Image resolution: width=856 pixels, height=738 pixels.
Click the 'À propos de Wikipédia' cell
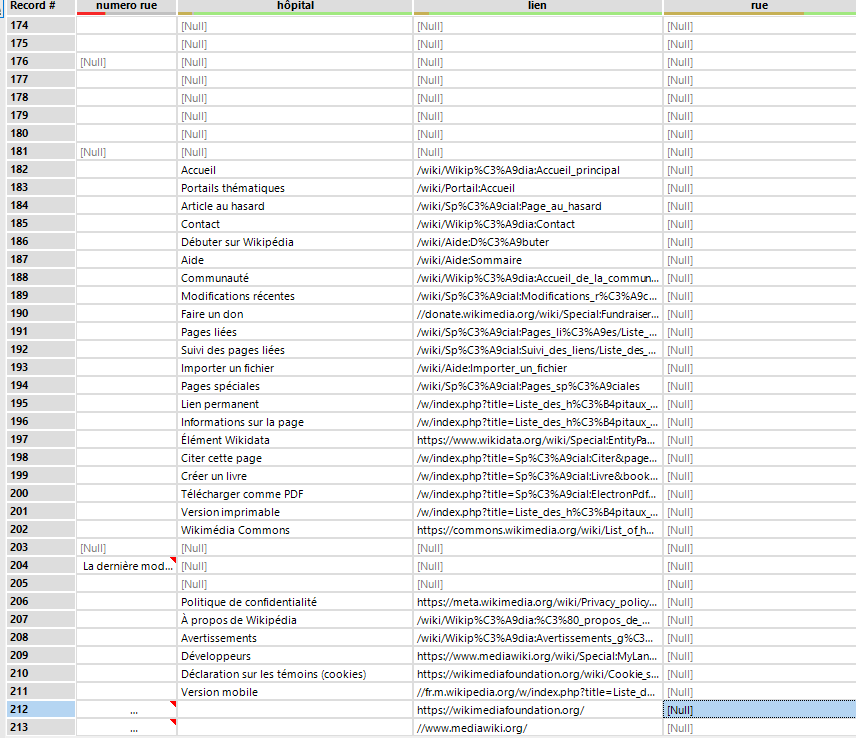pyautogui.click(x=295, y=621)
